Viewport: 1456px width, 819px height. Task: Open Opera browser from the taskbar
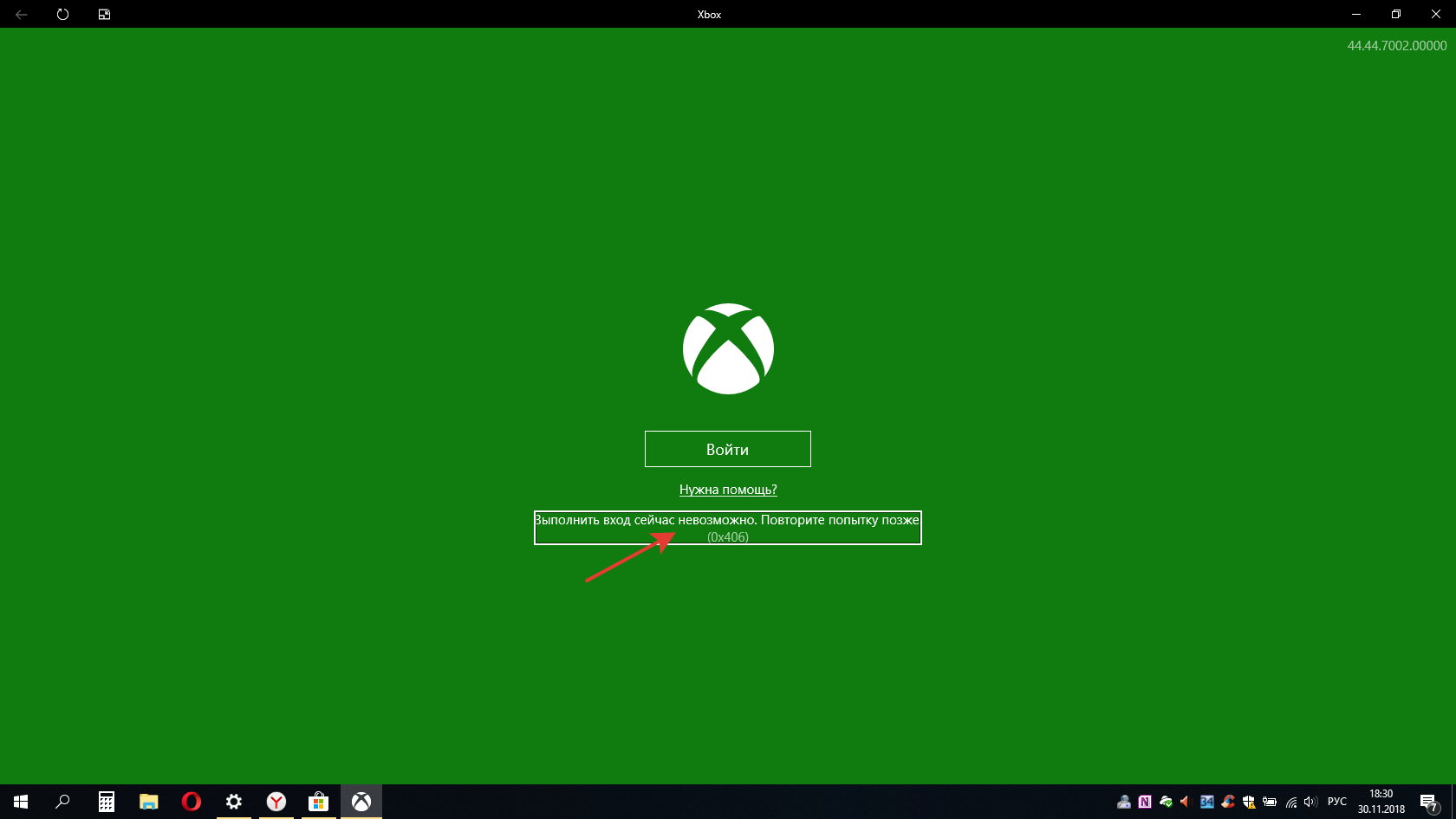[x=192, y=802]
